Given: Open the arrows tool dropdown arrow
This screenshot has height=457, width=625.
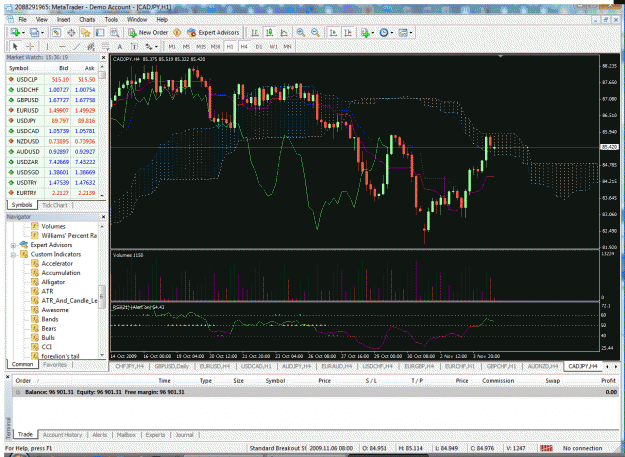Looking at the screenshot, I should pos(156,47).
